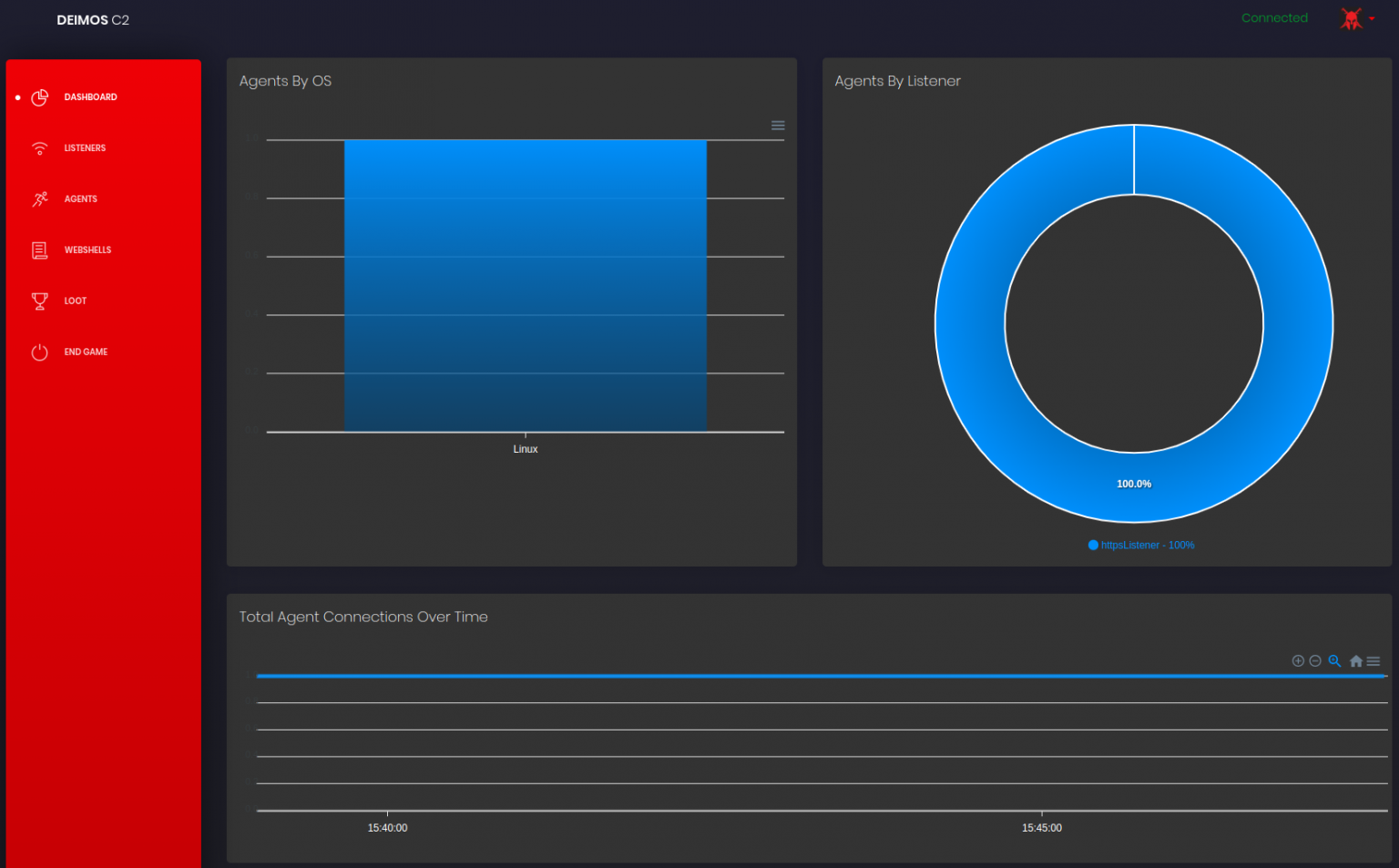The width and height of the screenshot is (1399, 868).
Task: Open the account dropdown arrow
Action: (1372, 20)
